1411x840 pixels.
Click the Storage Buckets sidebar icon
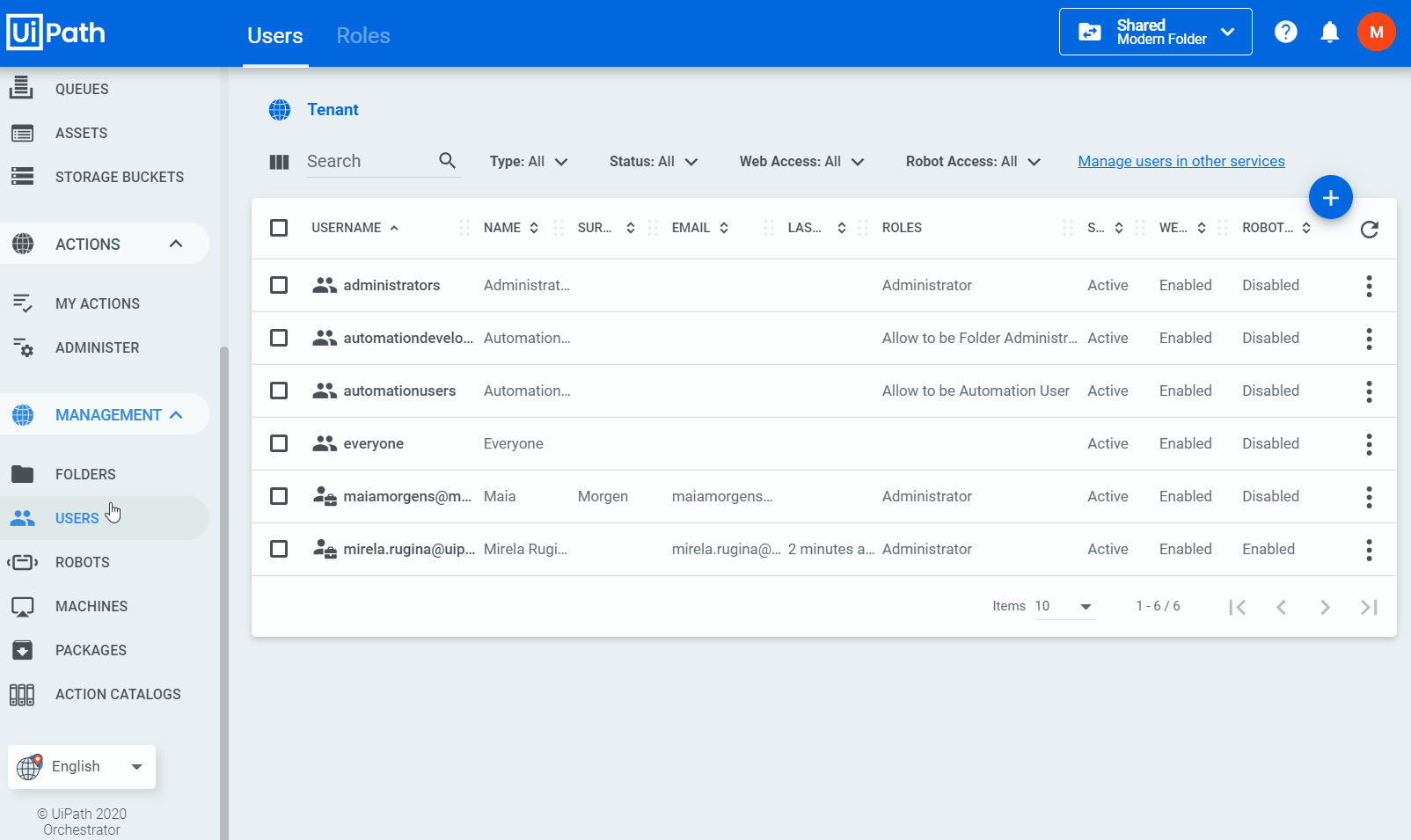(x=22, y=177)
